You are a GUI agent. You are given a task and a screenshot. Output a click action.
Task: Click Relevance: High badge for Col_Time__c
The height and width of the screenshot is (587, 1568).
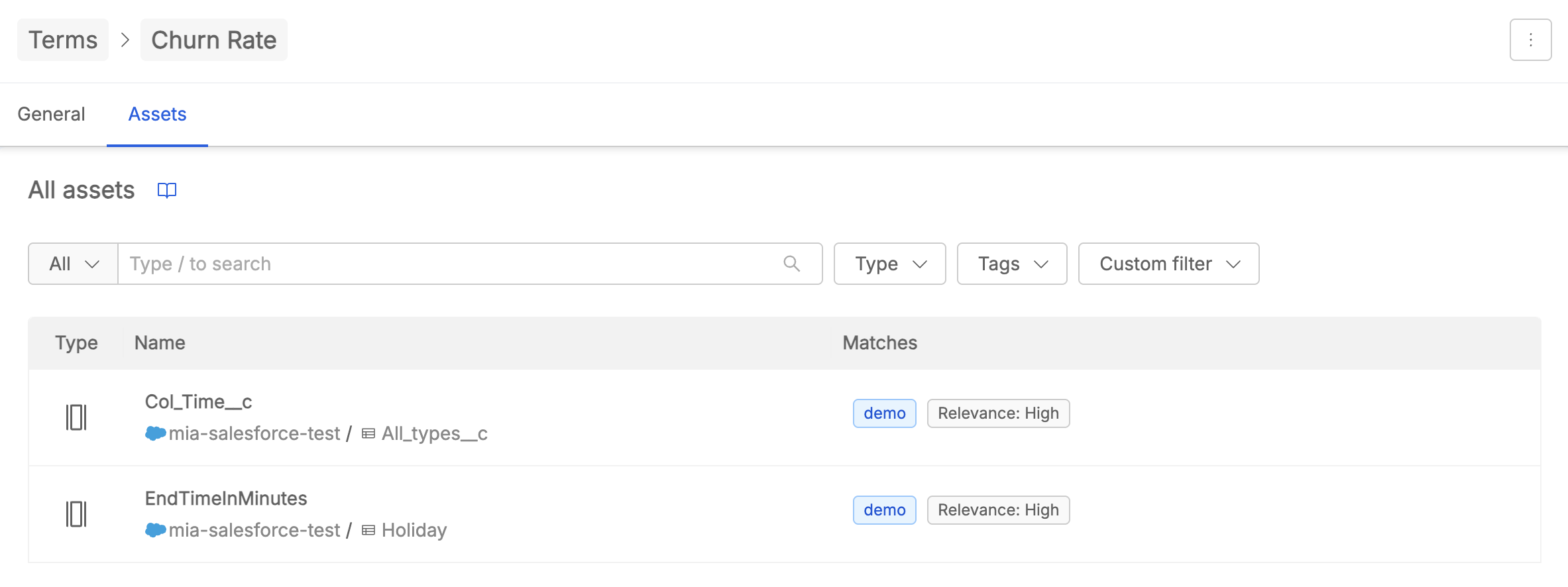(998, 413)
